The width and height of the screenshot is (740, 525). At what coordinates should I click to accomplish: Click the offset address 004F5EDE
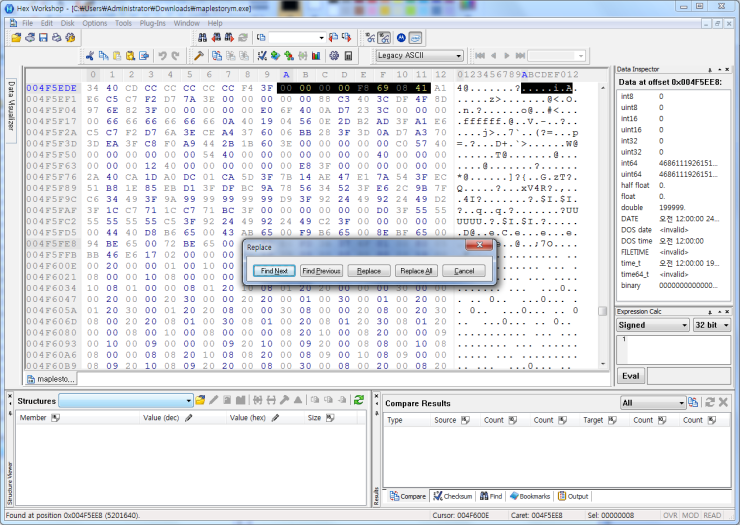click(x=51, y=88)
